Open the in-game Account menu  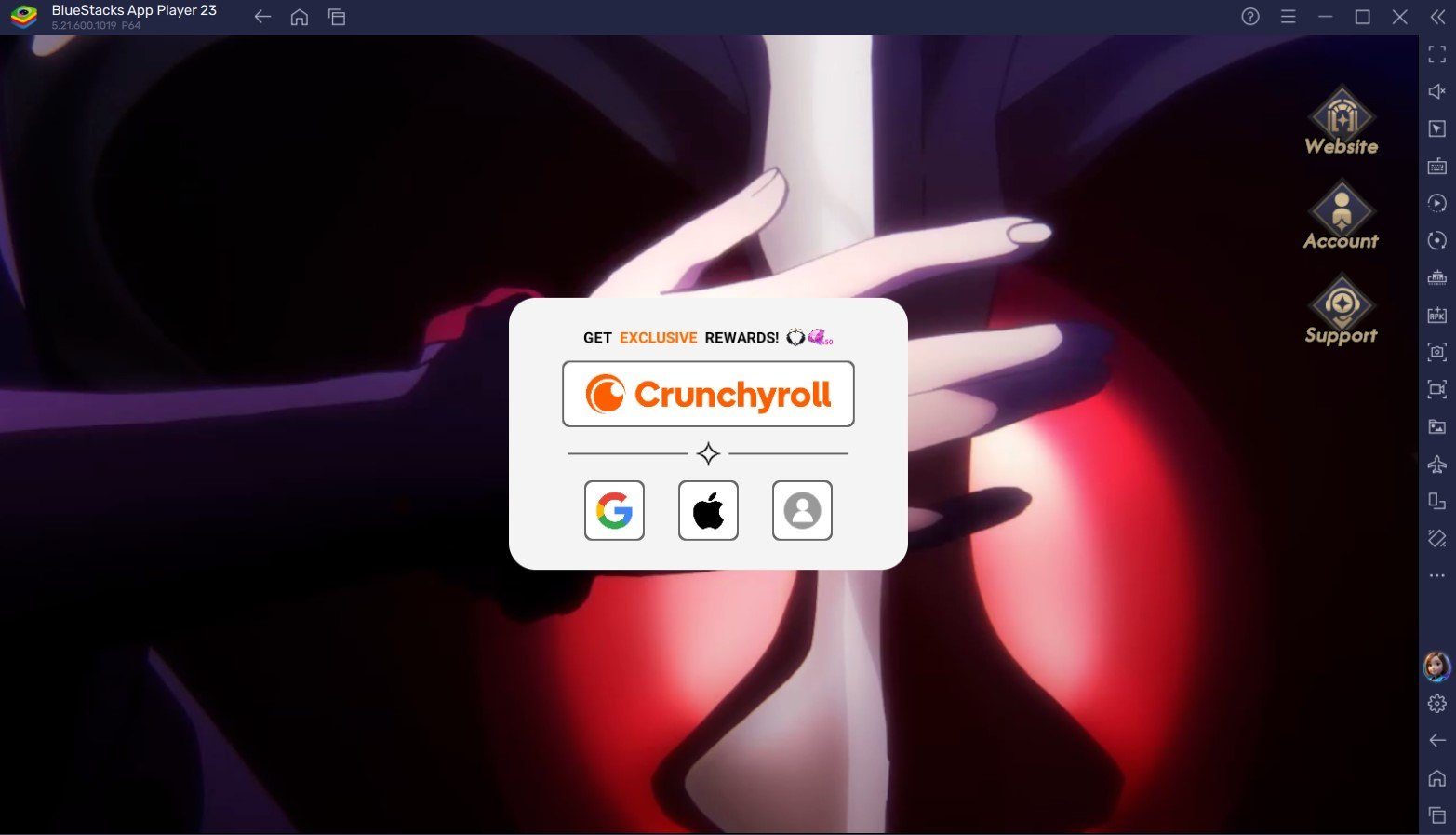tap(1341, 215)
